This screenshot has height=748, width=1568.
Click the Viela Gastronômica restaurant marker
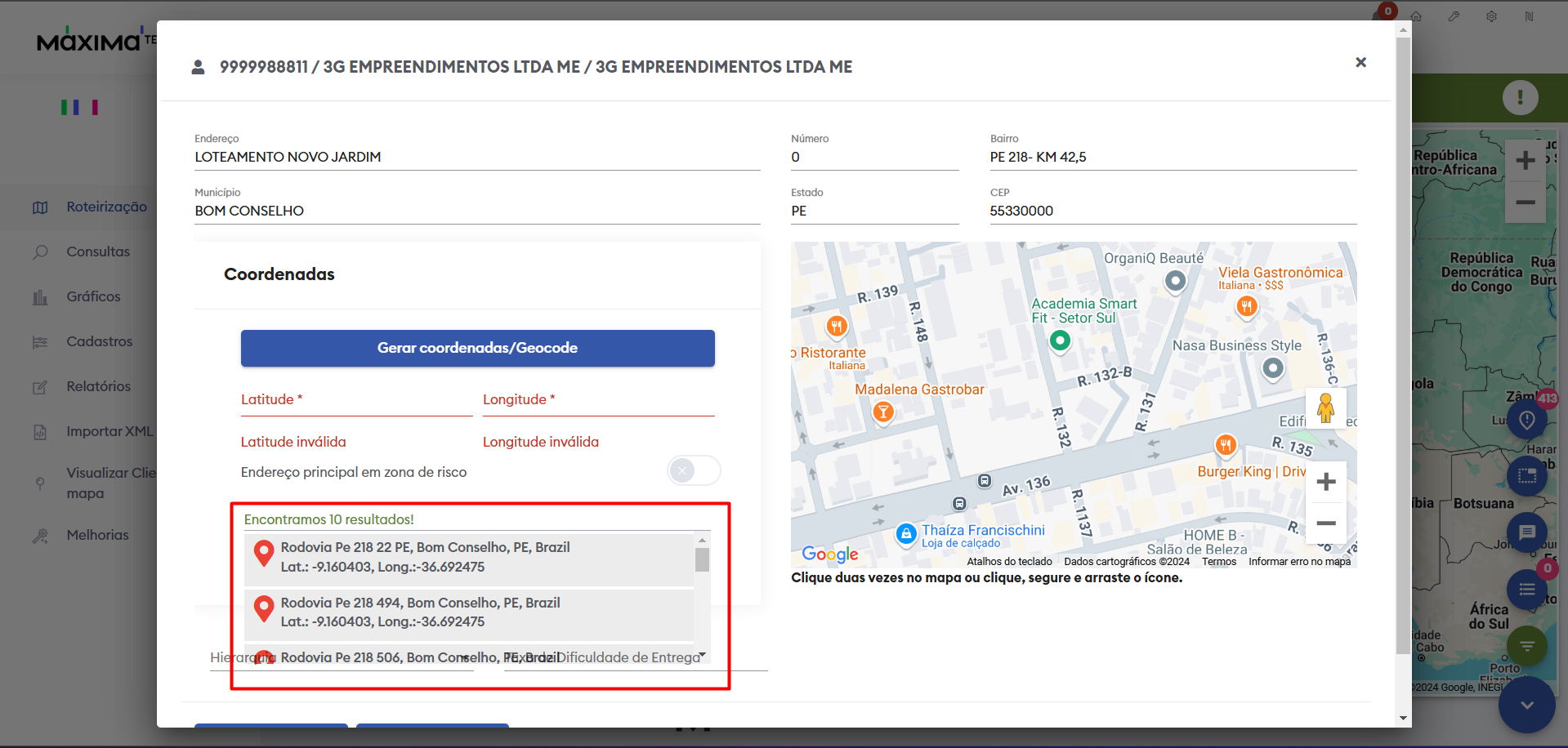click(1246, 306)
